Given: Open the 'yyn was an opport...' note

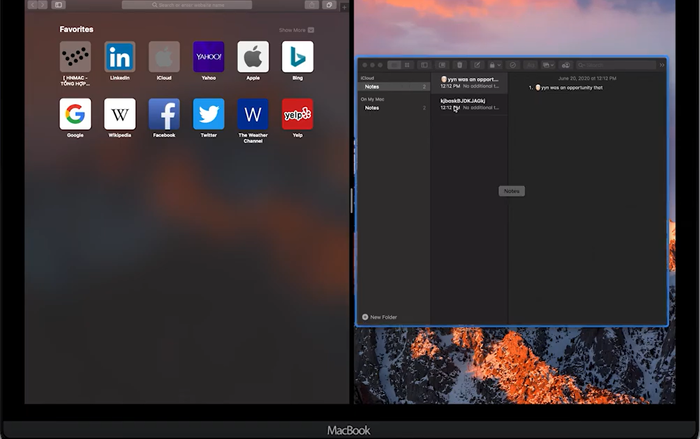Looking at the screenshot, I should [469, 83].
